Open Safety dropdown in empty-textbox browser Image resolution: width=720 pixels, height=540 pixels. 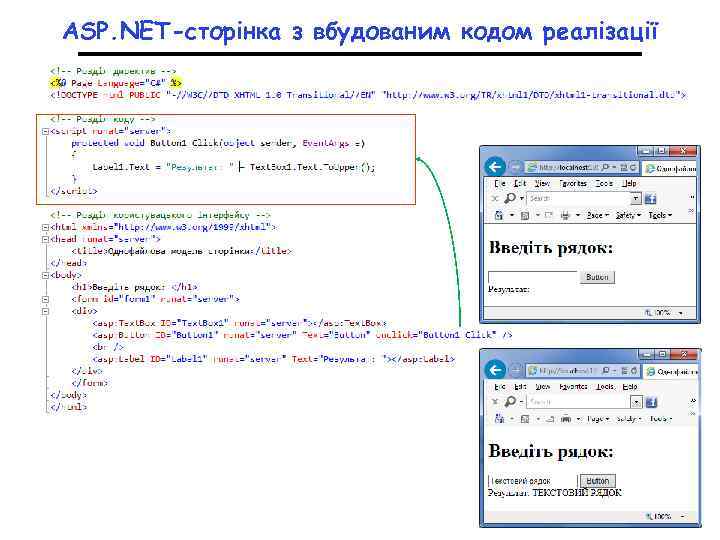point(628,215)
